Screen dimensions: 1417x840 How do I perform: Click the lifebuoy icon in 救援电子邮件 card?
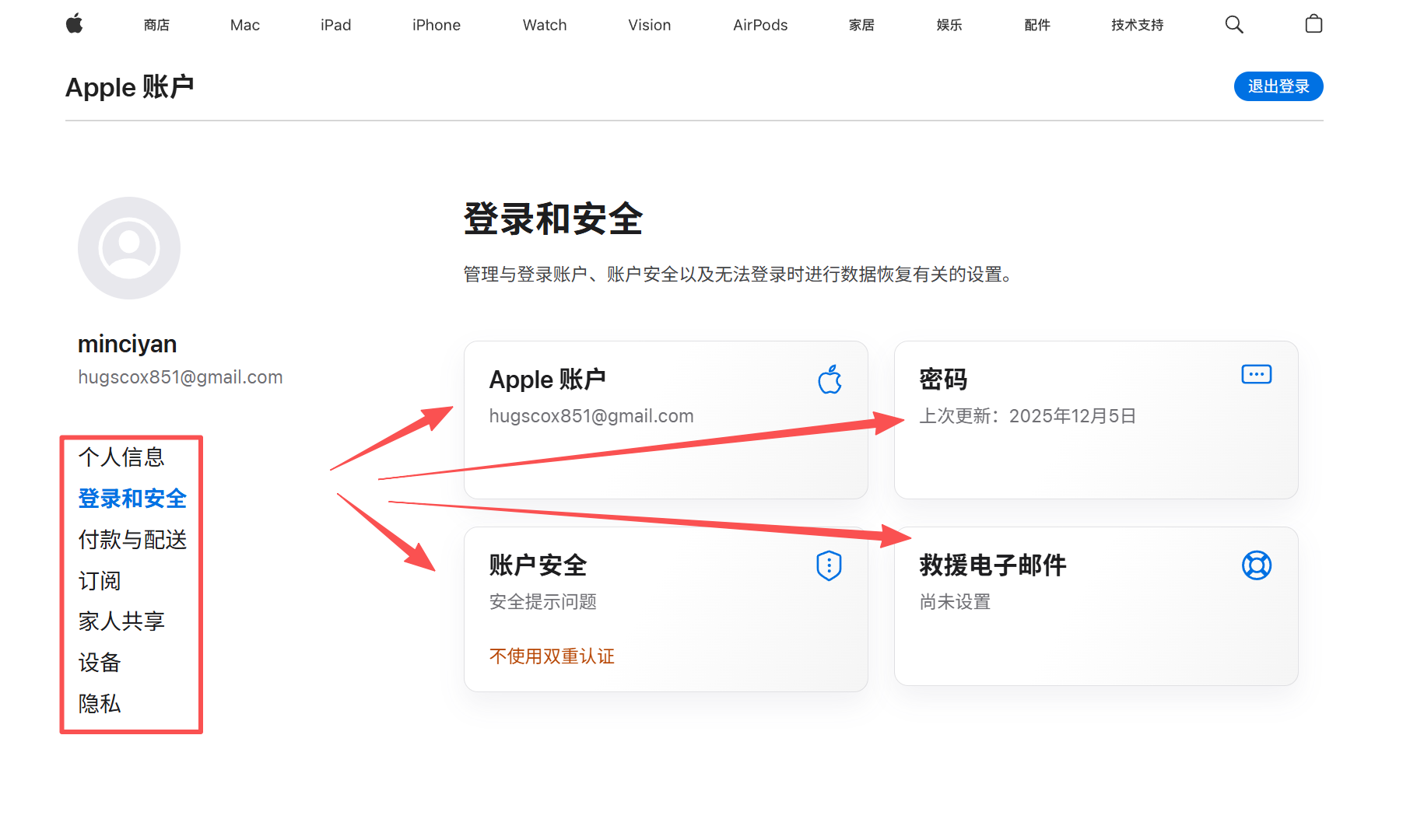click(1256, 565)
